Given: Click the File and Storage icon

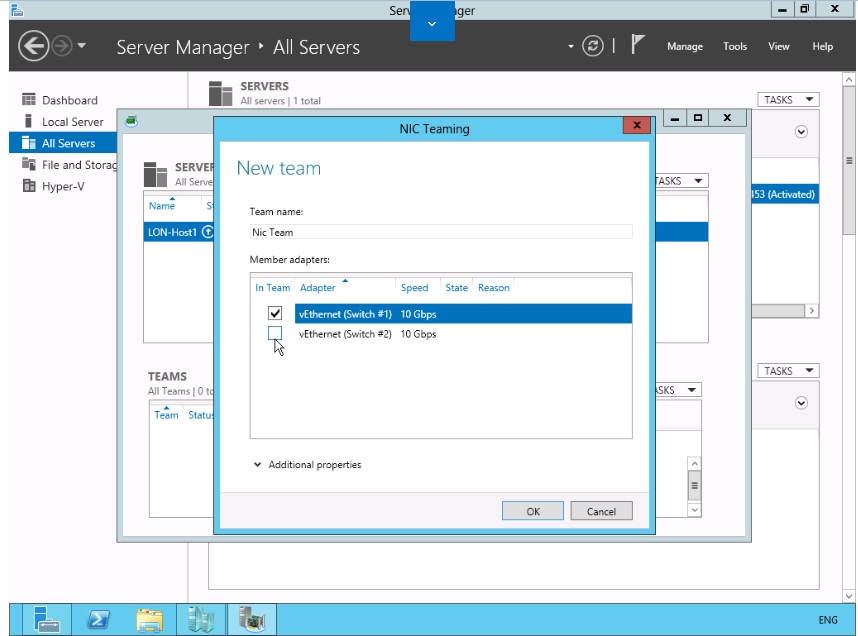Looking at the screenshot, I should pos(28,164).
